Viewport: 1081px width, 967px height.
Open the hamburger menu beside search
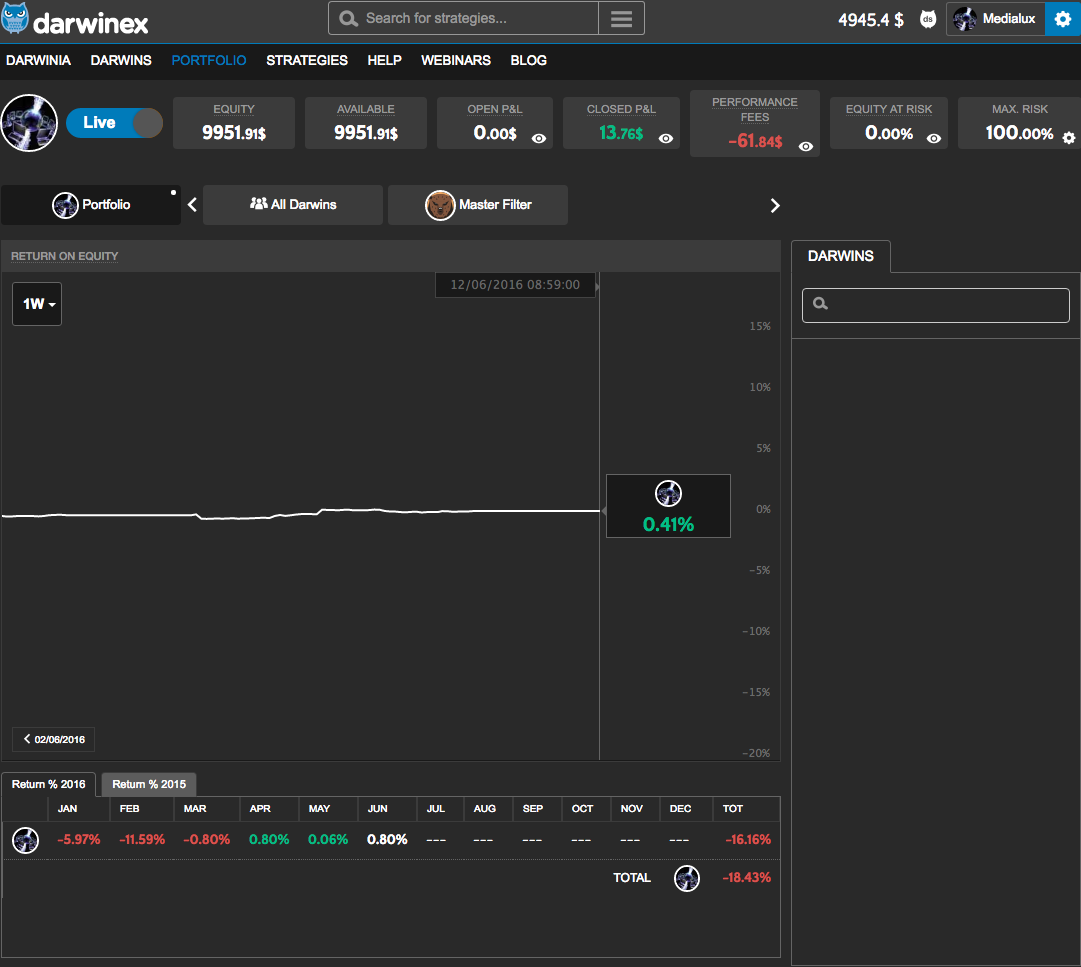tap(621, 18)
